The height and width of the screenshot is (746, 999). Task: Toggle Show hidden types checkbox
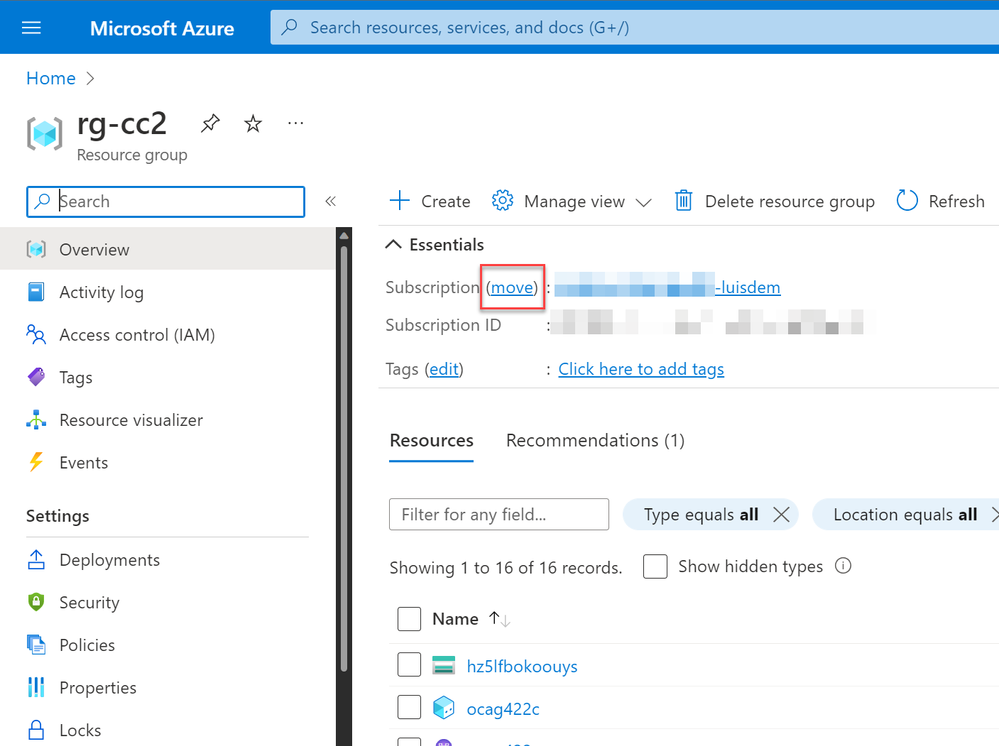tap(655, 566)
